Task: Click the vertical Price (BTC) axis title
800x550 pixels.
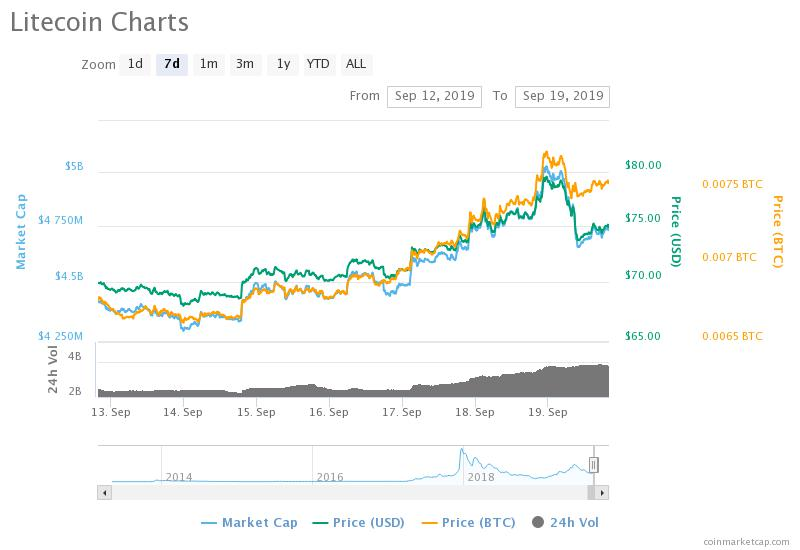Action: 778,232
